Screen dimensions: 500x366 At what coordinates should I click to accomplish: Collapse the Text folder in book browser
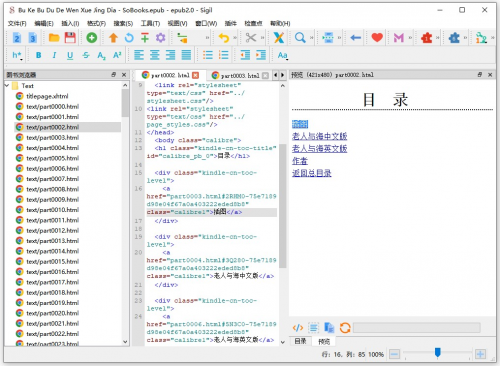click(x=7, y=86)
